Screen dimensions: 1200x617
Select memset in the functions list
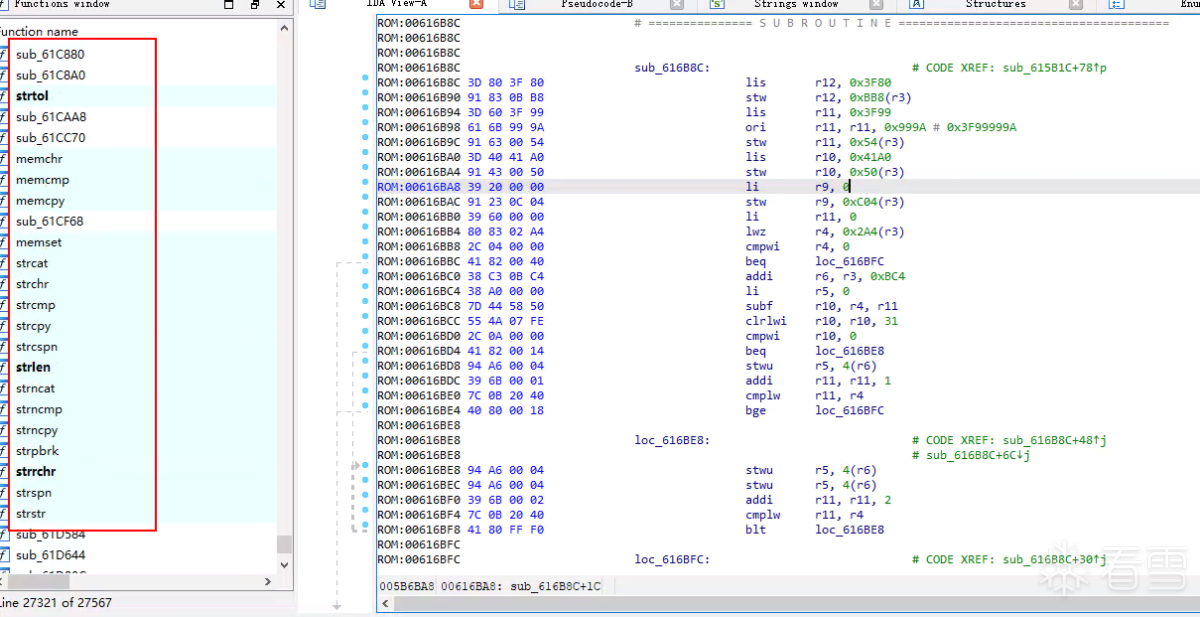point(39,242)
